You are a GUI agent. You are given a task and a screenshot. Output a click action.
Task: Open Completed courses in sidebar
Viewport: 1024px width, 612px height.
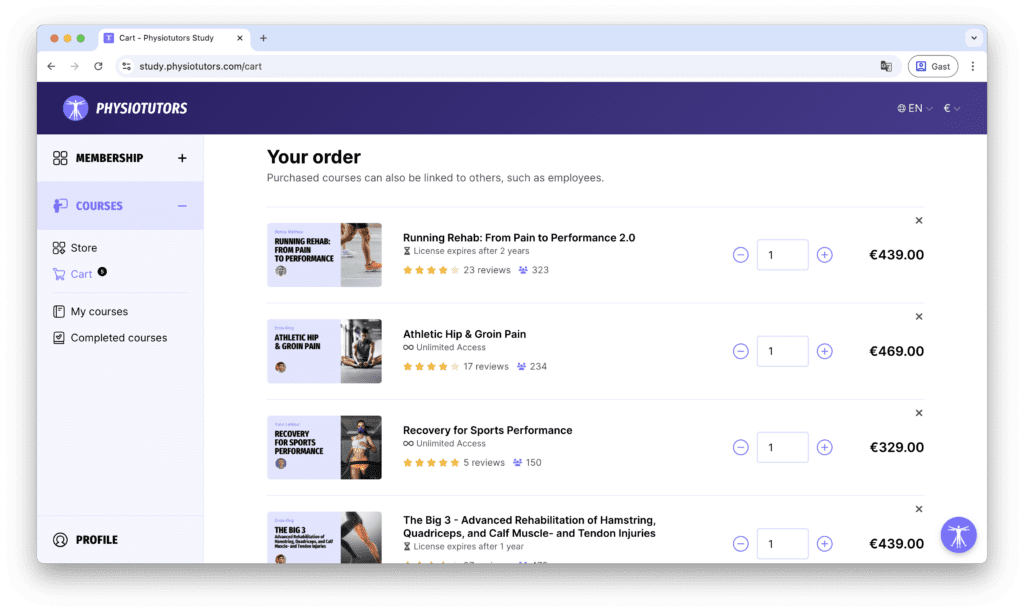(118, 338)
